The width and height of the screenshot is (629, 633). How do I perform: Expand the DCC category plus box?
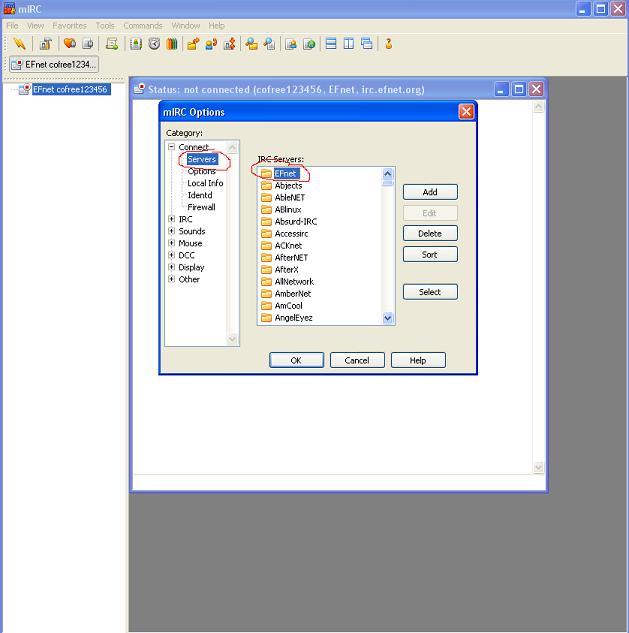coord(172,255)
